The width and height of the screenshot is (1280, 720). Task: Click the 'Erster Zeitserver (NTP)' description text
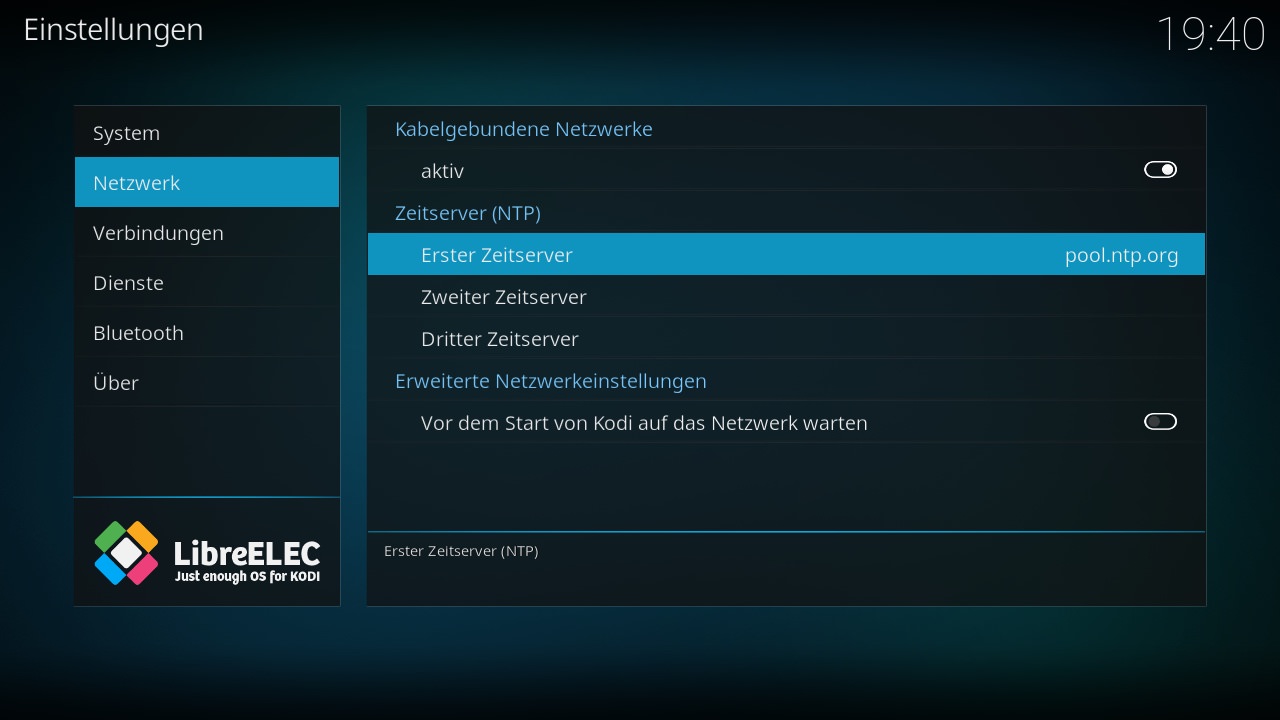pyautogui.click(x=461, y=551)
